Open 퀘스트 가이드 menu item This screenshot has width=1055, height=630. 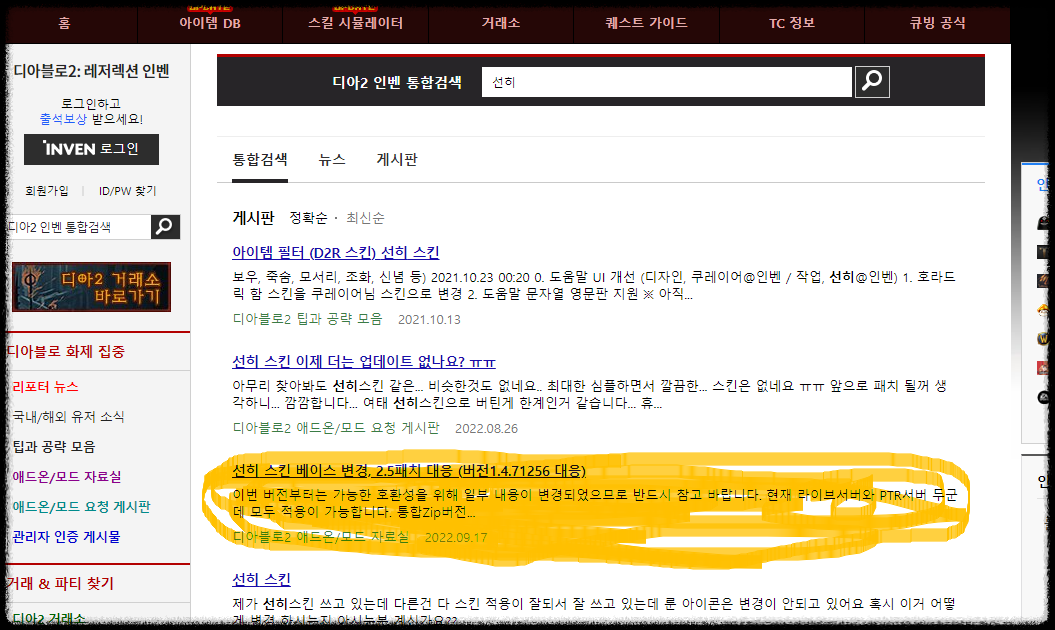(646, 24)
